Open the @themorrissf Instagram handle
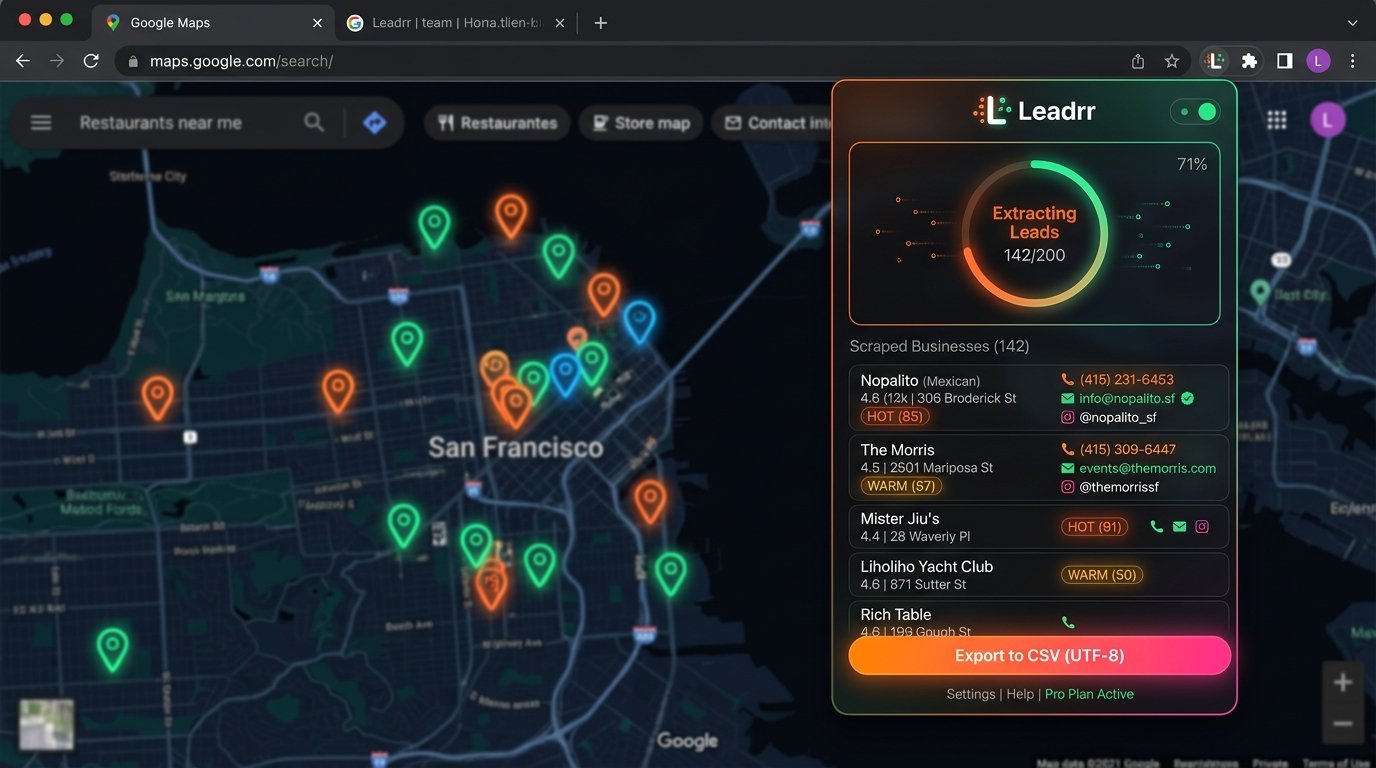The image size is (1376, 768). click(x=1119, y=487)
